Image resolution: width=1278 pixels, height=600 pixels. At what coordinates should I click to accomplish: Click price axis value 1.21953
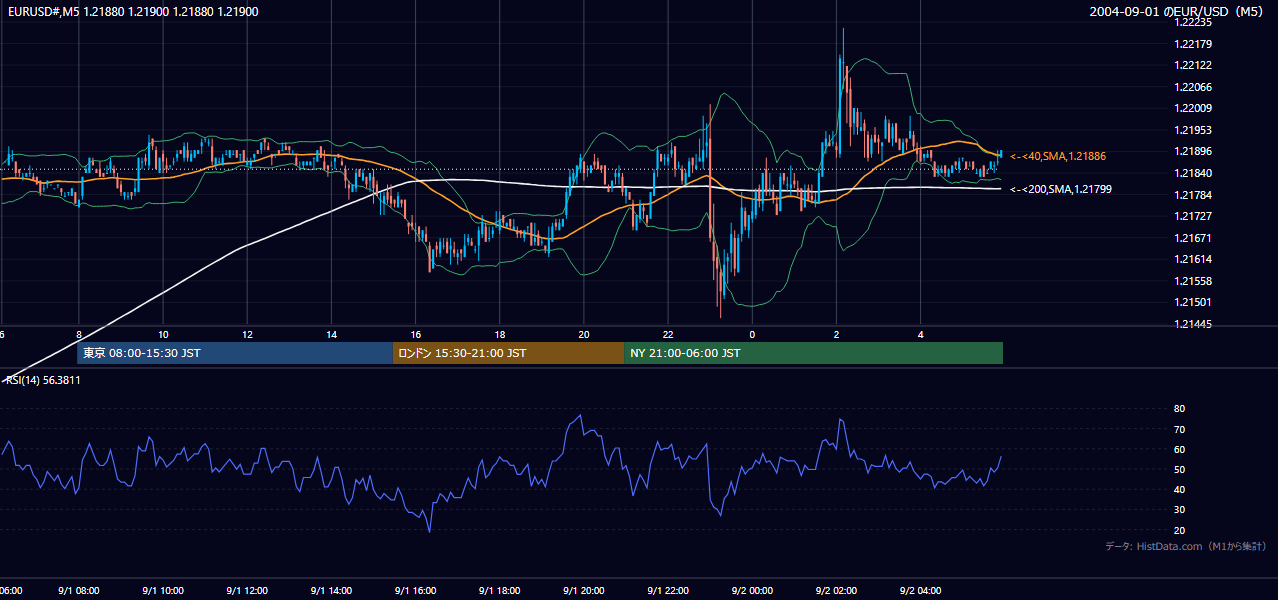(1193, 130)
